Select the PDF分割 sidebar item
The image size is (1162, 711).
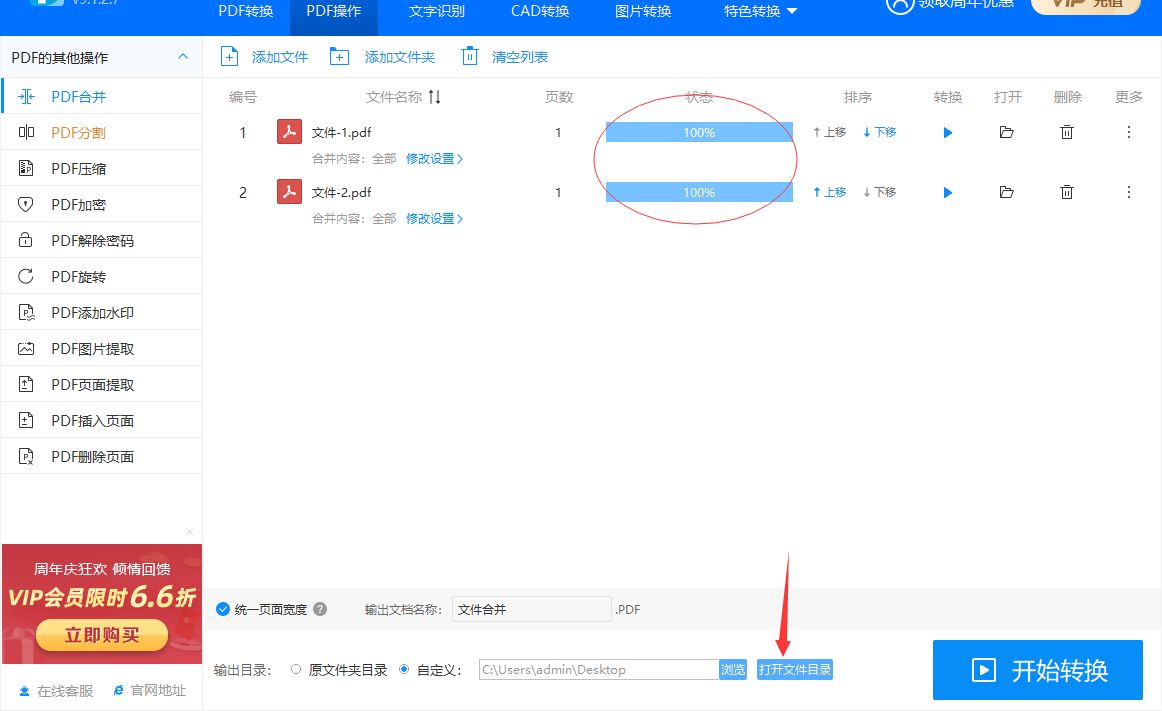102,133
